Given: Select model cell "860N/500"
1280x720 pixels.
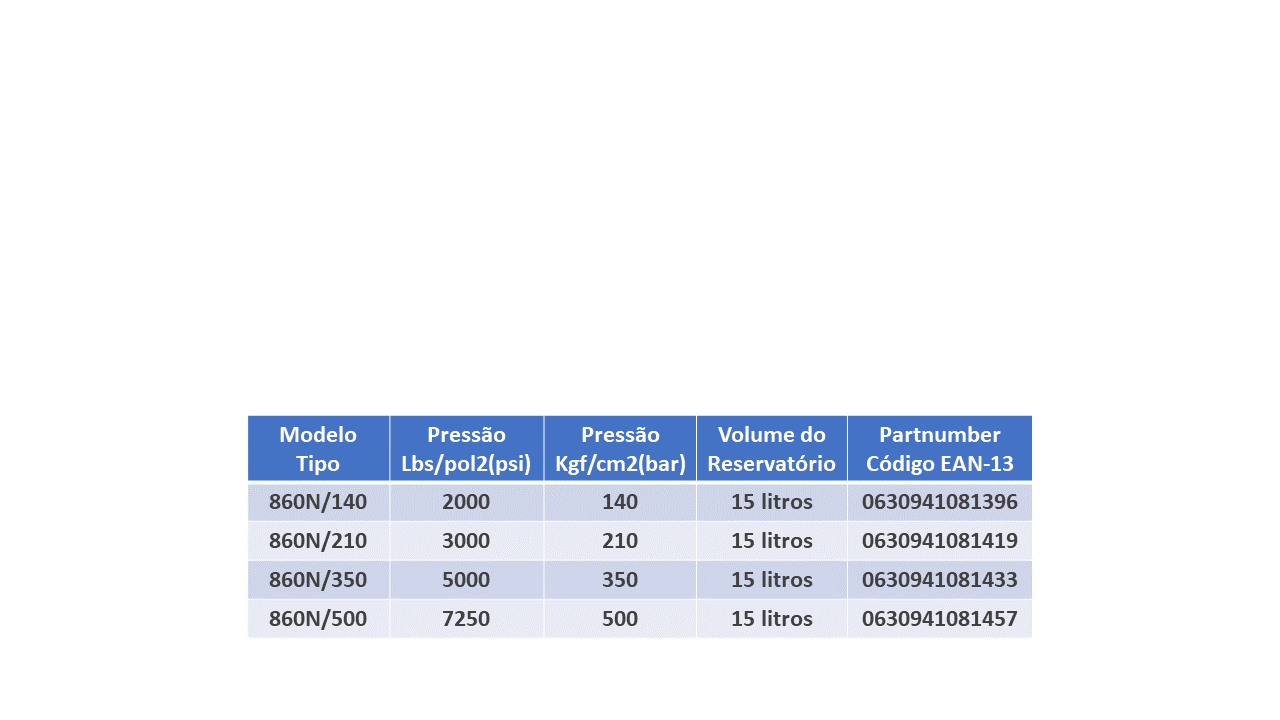Looking at the screenshot, I should coord(318,619).
